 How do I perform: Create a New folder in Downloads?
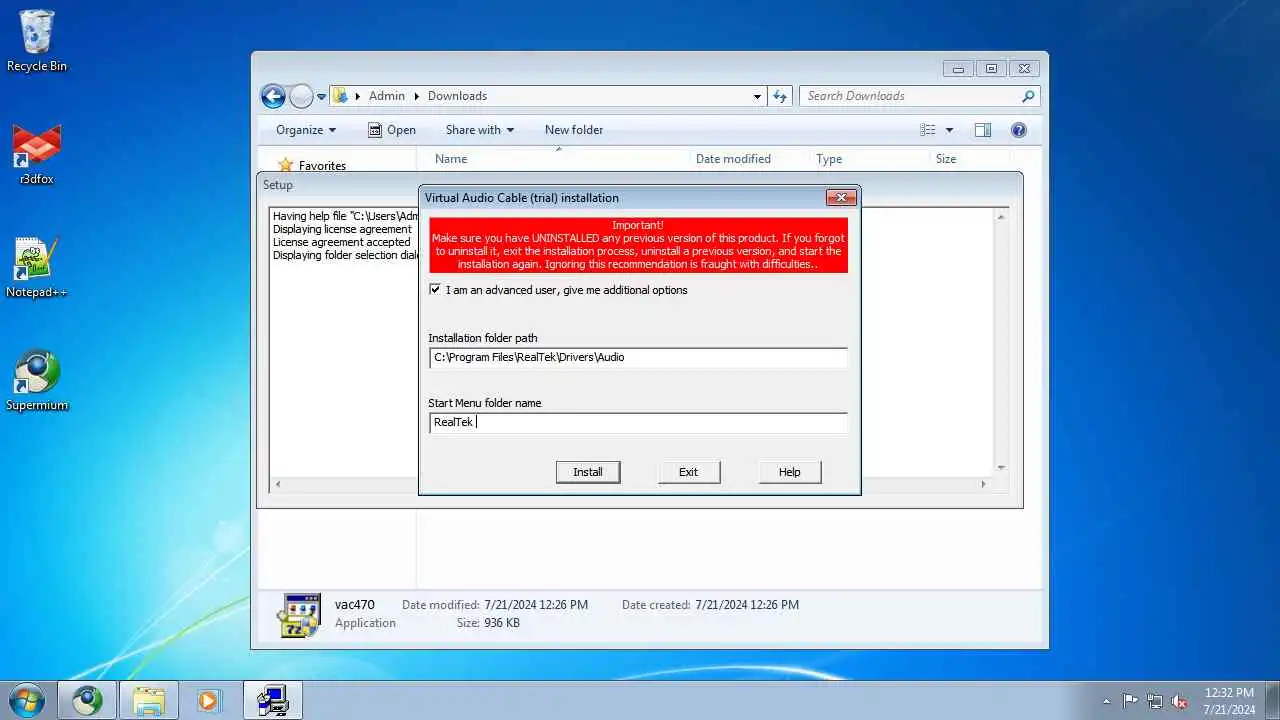574,130
